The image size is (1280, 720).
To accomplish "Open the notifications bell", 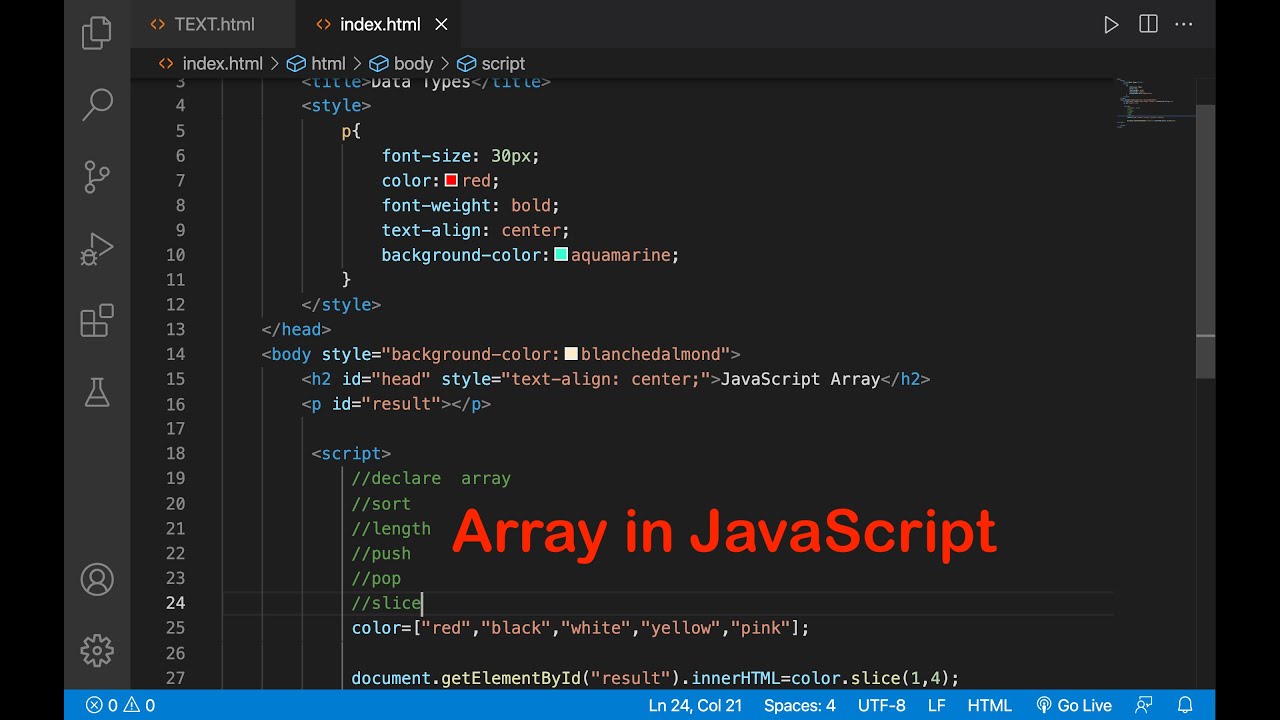I will coord(1185,705).
